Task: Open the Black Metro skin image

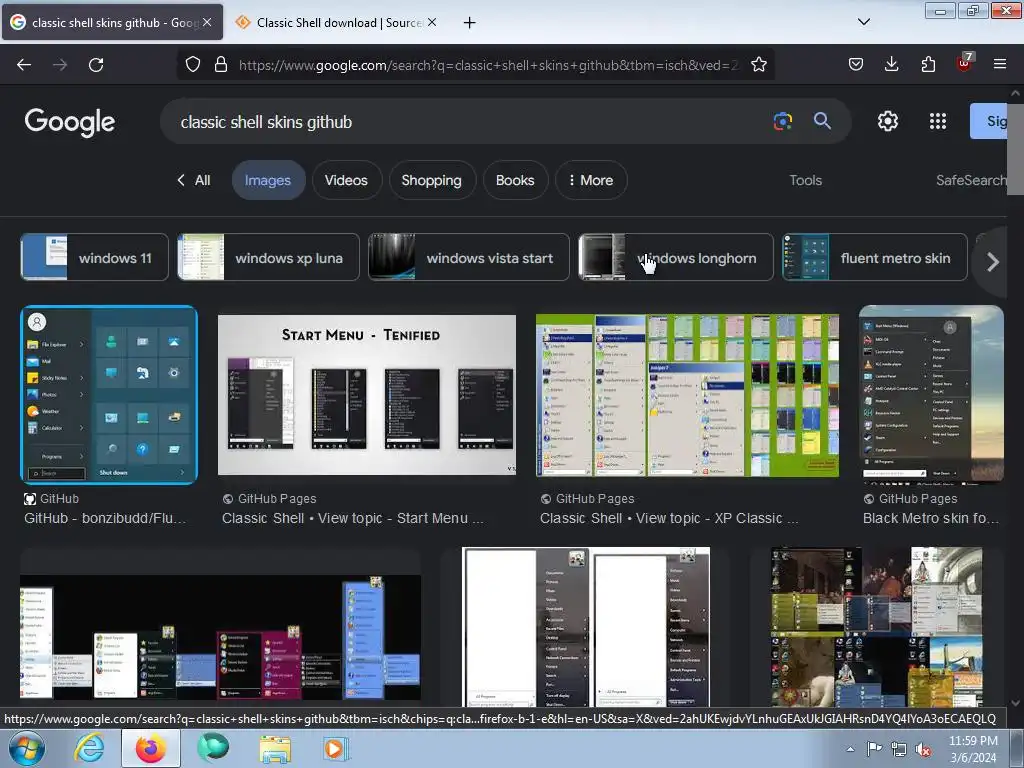Action: click(x=932, y=395)
